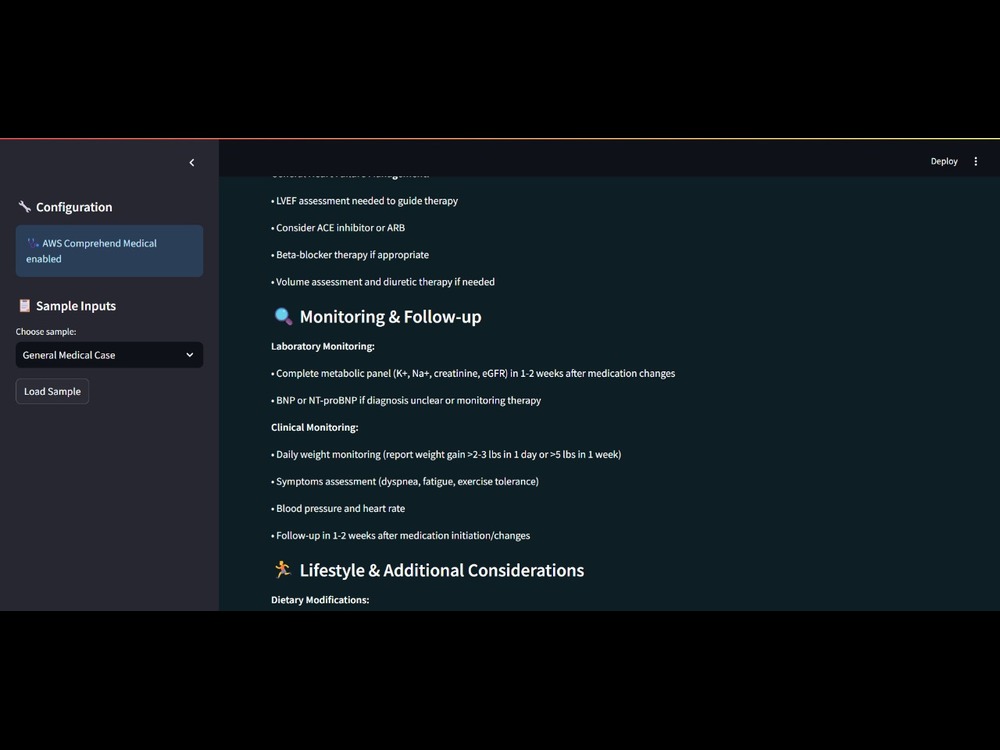Viewport: 1000px width, 750px height.
Task: Click the runner icon by Lifestyle heading
Action: point(283,570)
